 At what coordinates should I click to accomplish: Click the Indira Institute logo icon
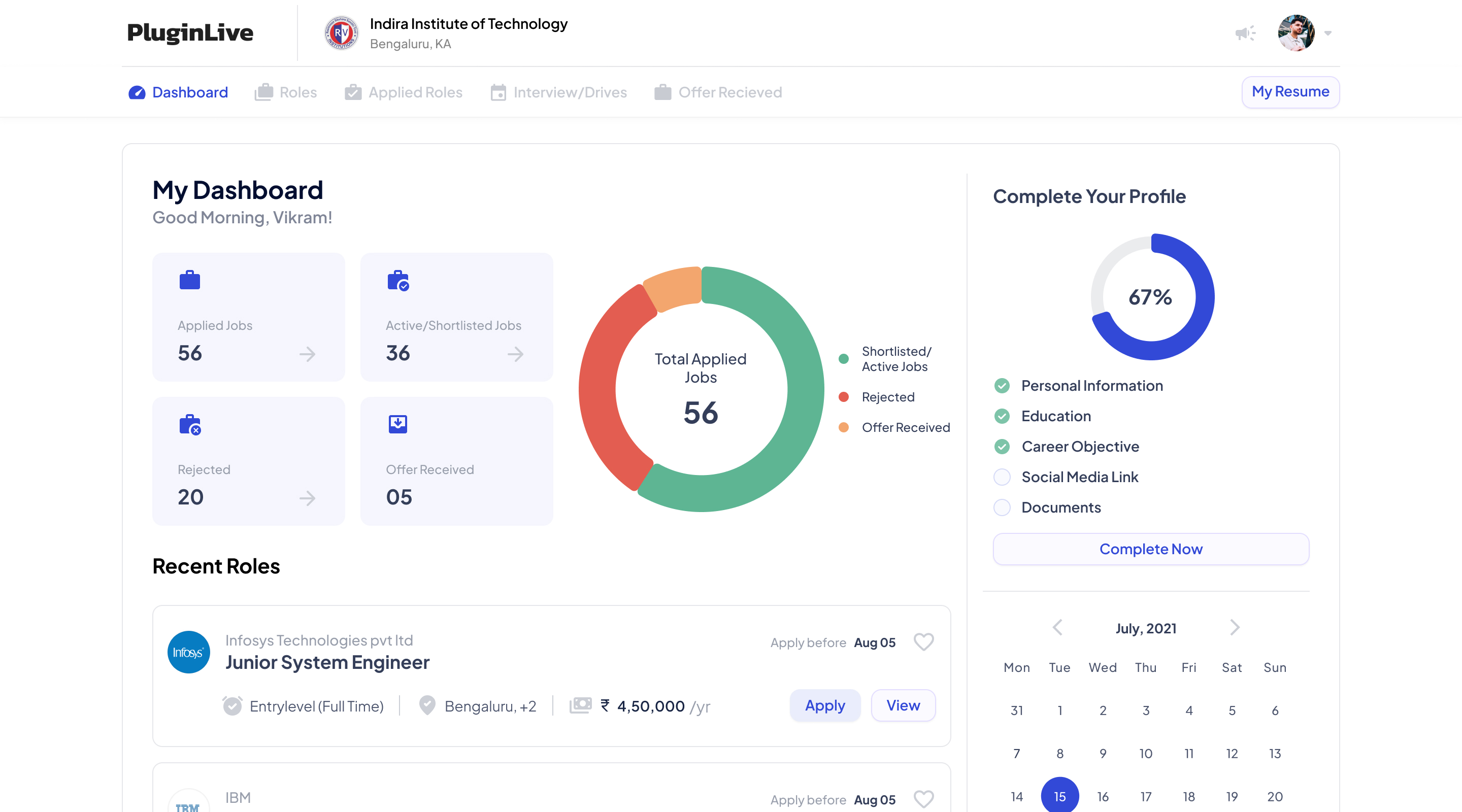click(x=341, y=33)
